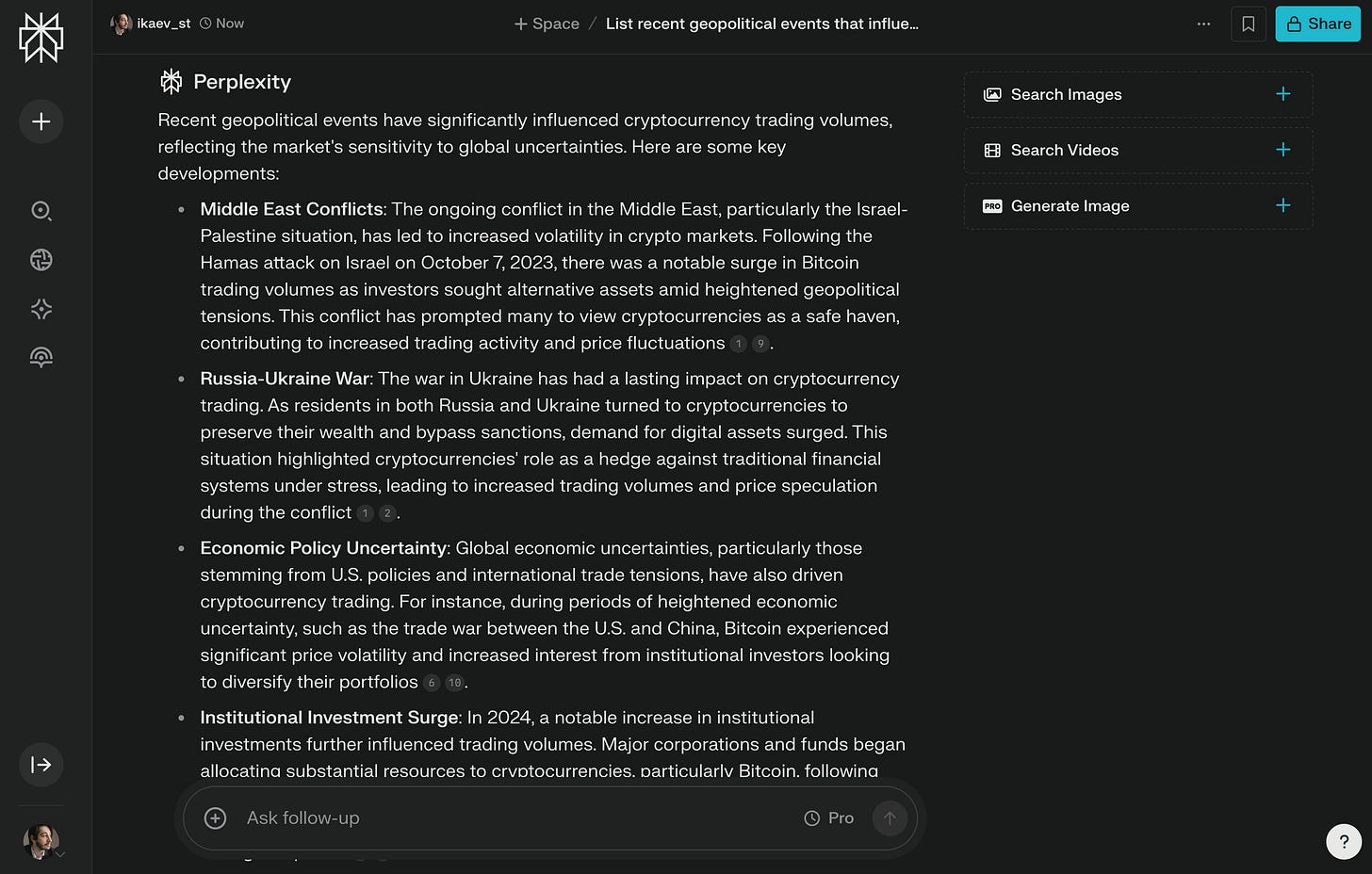Open Discover globe icon in sidebar
The height and width of the screenshot is (874, 1372).
(x=41, y=260)
